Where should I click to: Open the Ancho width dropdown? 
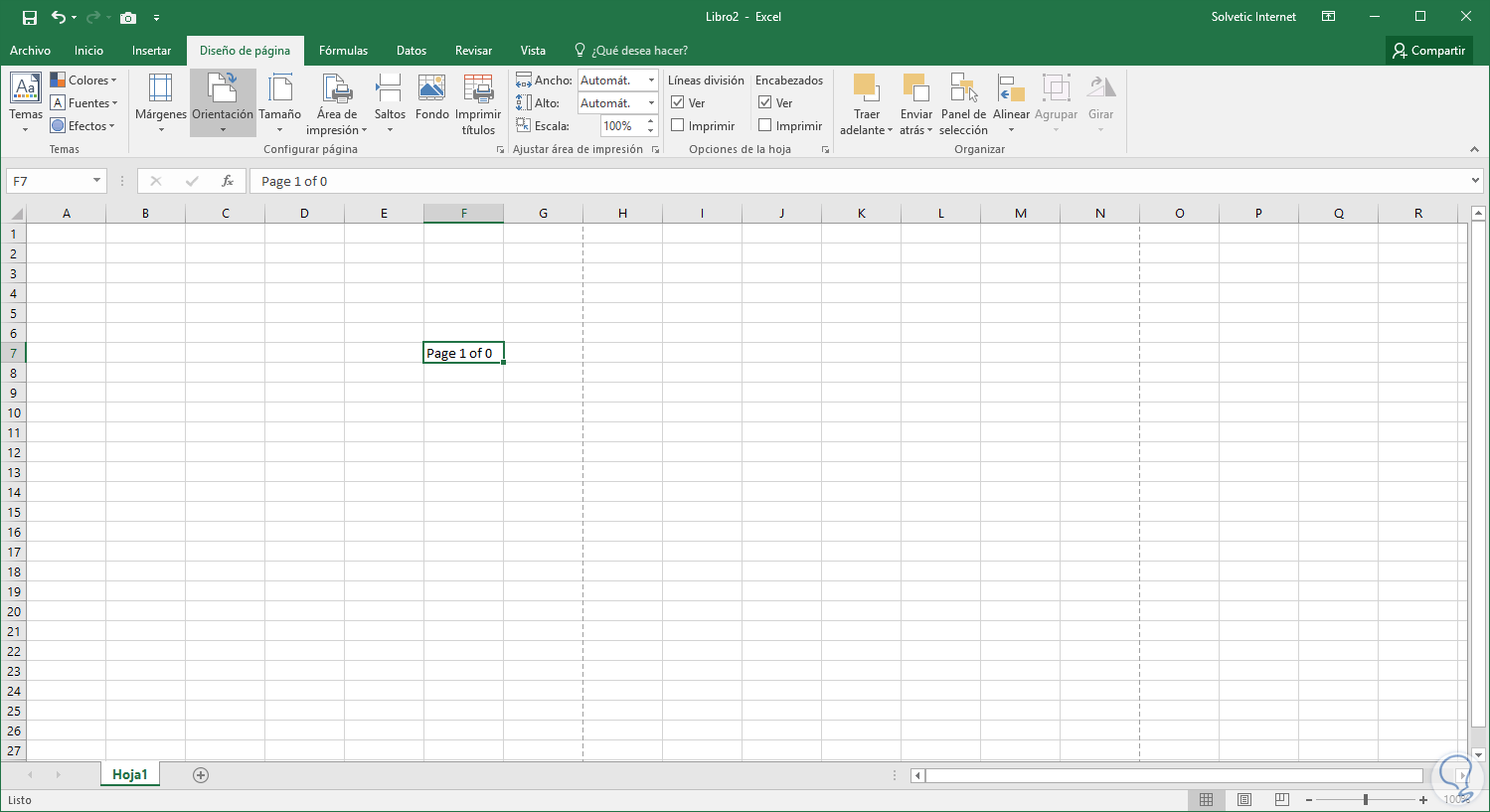pyautogui.click(x=651, y=81)
